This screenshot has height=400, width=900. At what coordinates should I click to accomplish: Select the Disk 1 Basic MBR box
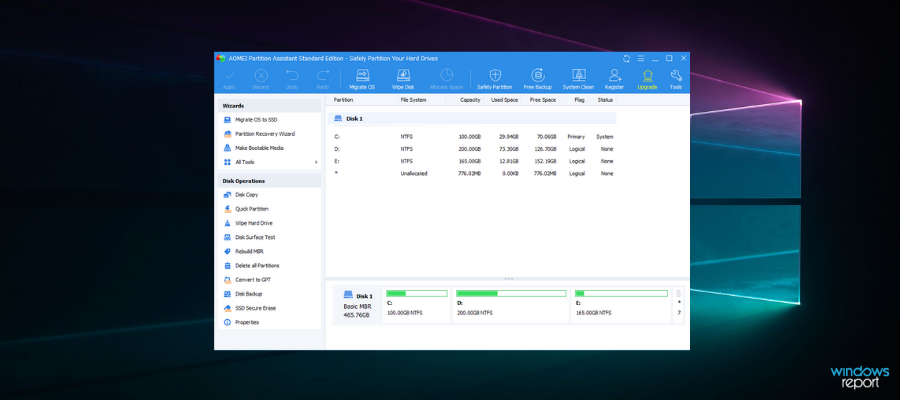(x=358, y=305)
